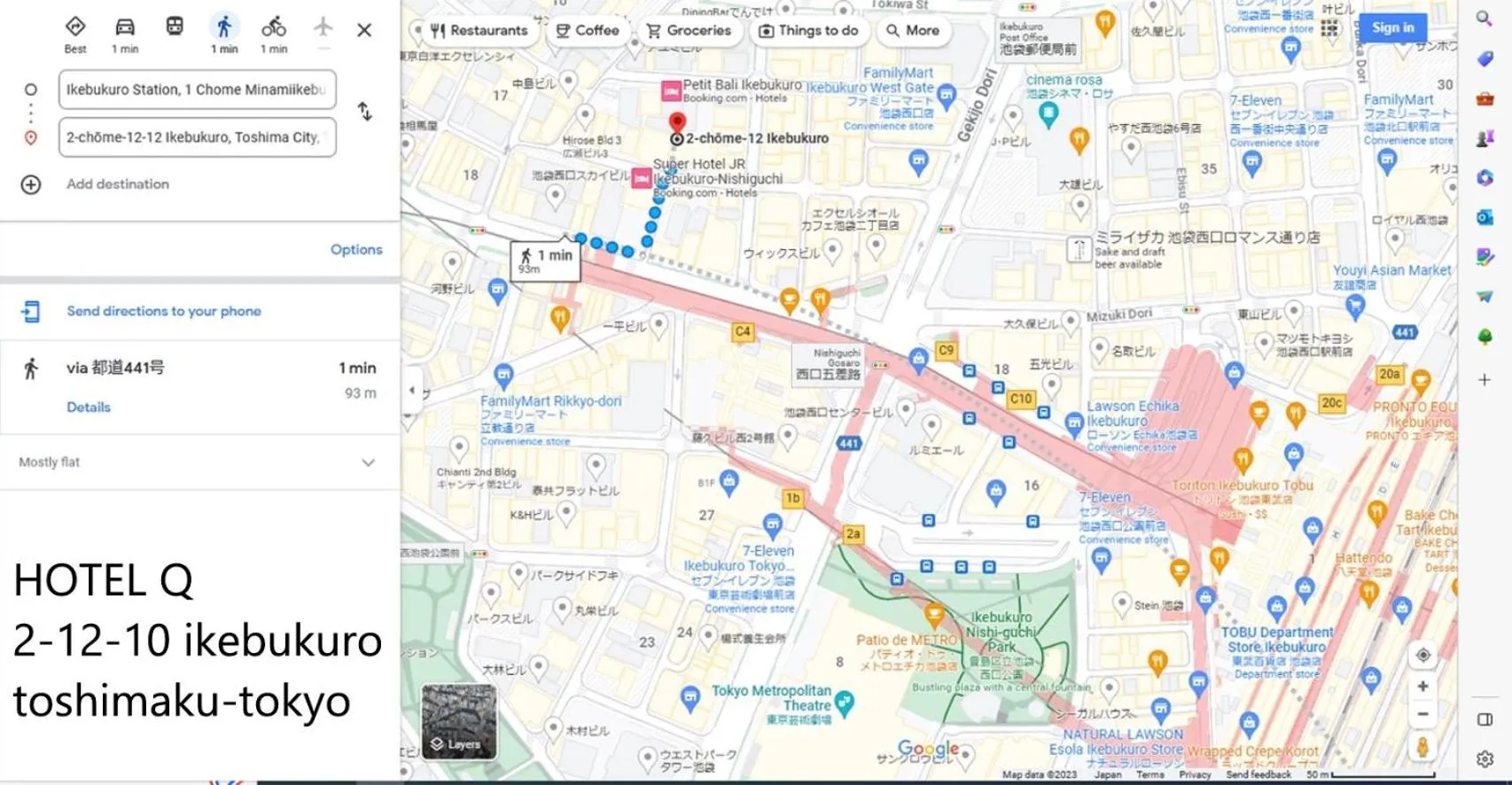Open the Layers map thumbnail
The width and height of the screenshot is (1512, 785).
tap(458, 721)
